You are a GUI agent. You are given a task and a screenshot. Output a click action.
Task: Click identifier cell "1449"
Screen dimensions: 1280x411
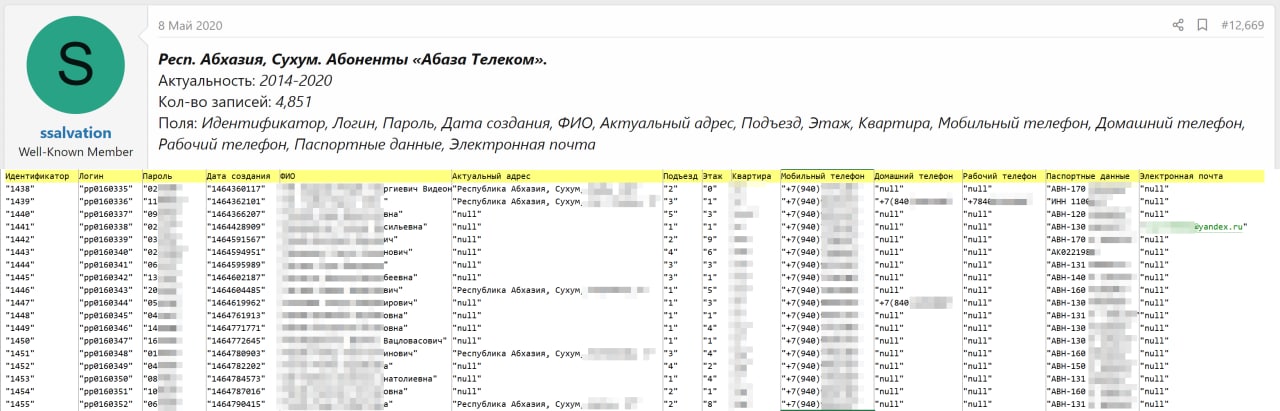[20, 329]
